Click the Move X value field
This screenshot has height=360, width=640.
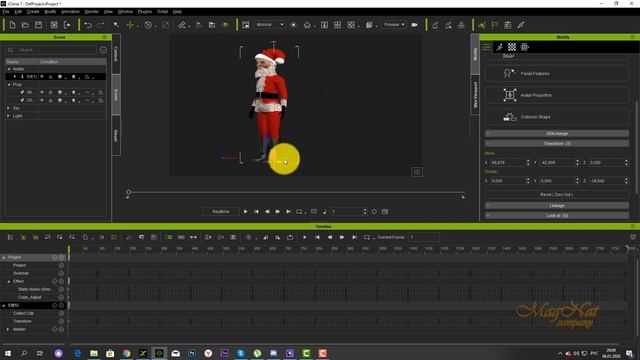point(508,162)
